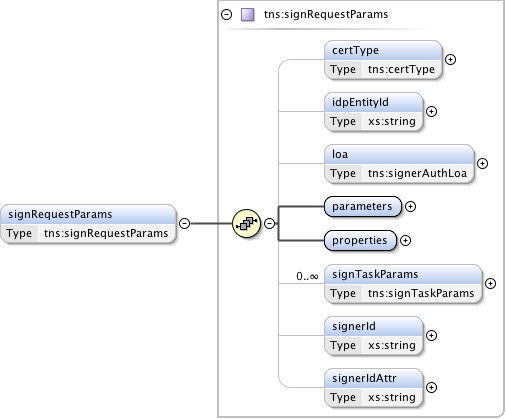Click the sequence compositor icon

pos(246,223)
